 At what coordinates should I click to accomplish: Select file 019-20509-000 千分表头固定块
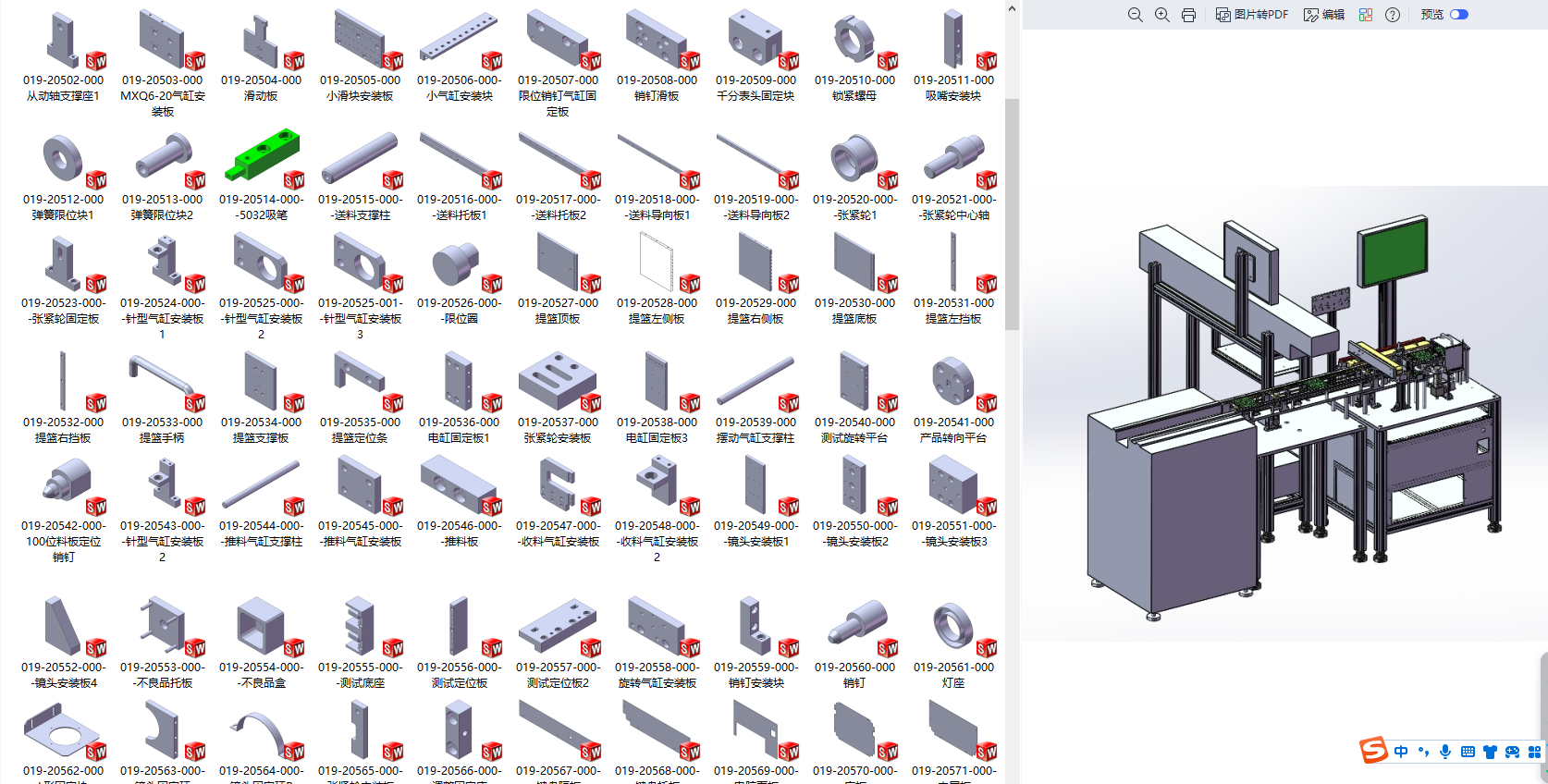(756, 56)
